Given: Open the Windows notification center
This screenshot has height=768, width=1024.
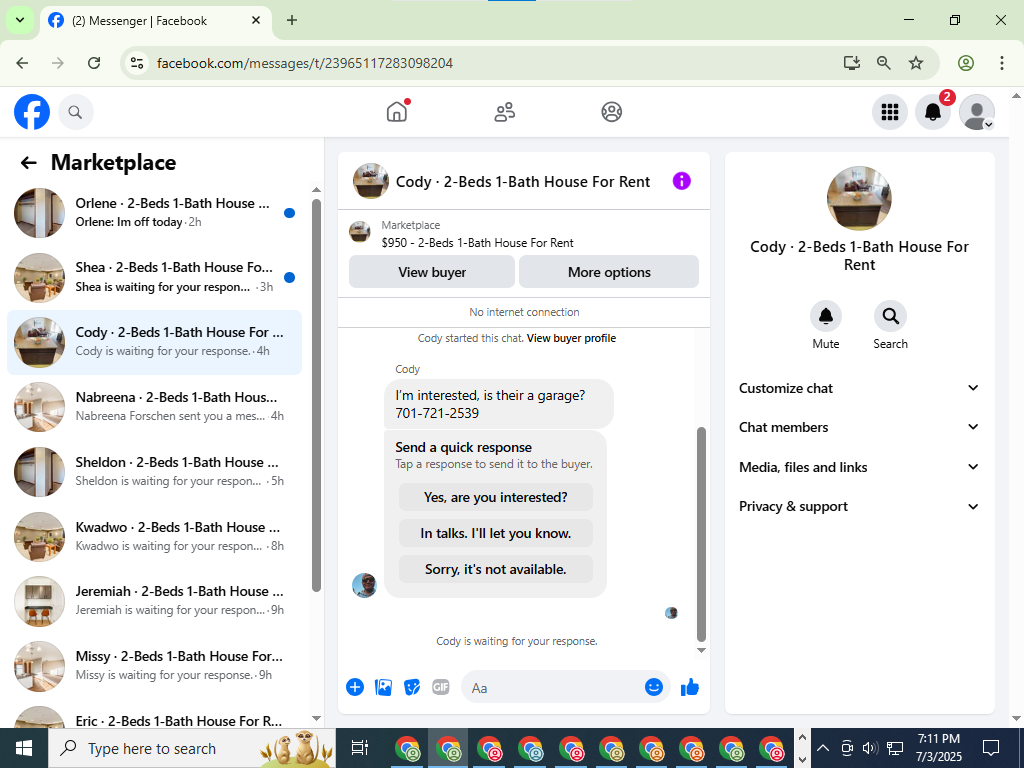Looking at the screenshot, I should click(x=991, y=748).
